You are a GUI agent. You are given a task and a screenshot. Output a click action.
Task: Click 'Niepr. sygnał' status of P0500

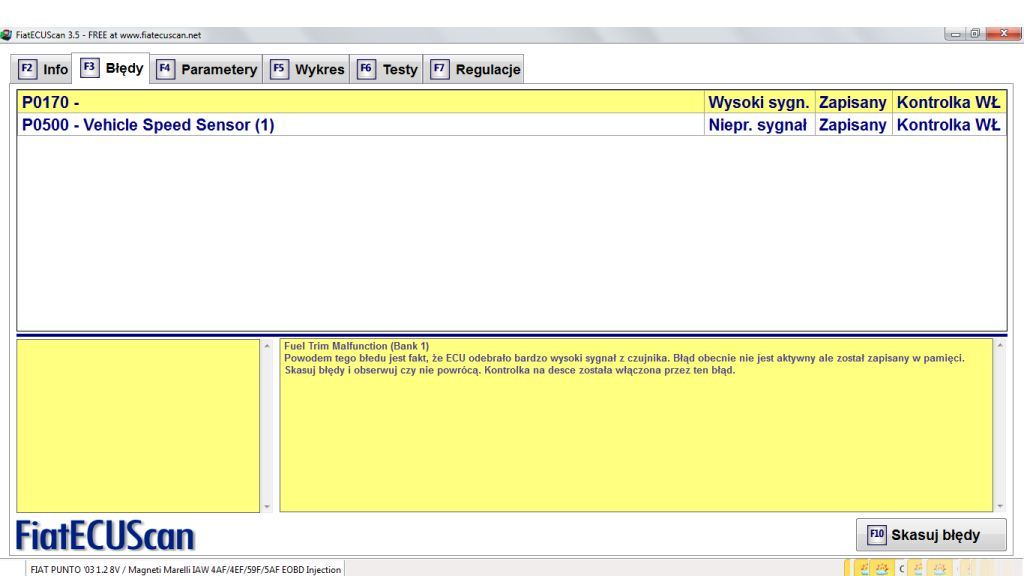758,125
